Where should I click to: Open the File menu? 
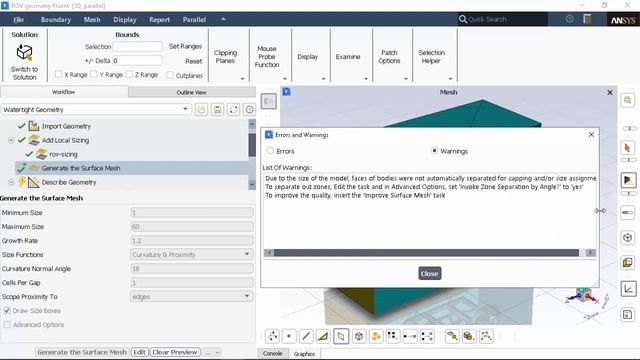18,20
